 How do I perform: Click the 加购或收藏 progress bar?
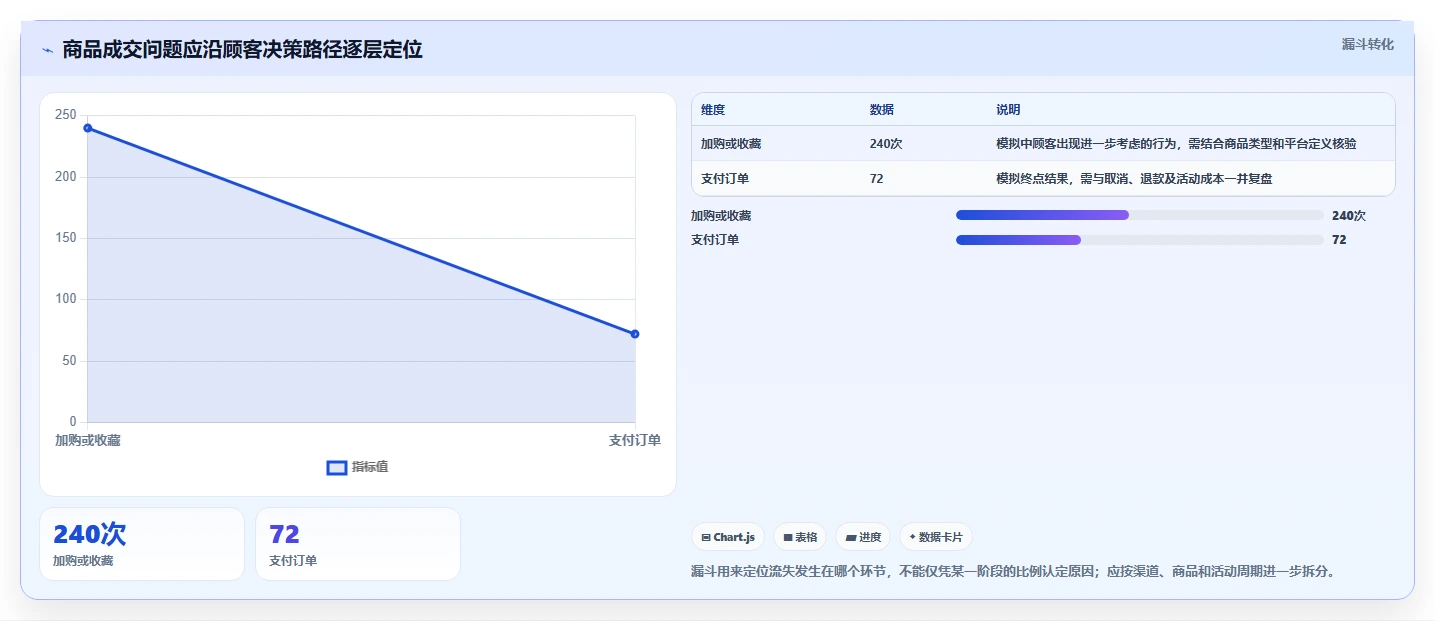point(1139,215)
